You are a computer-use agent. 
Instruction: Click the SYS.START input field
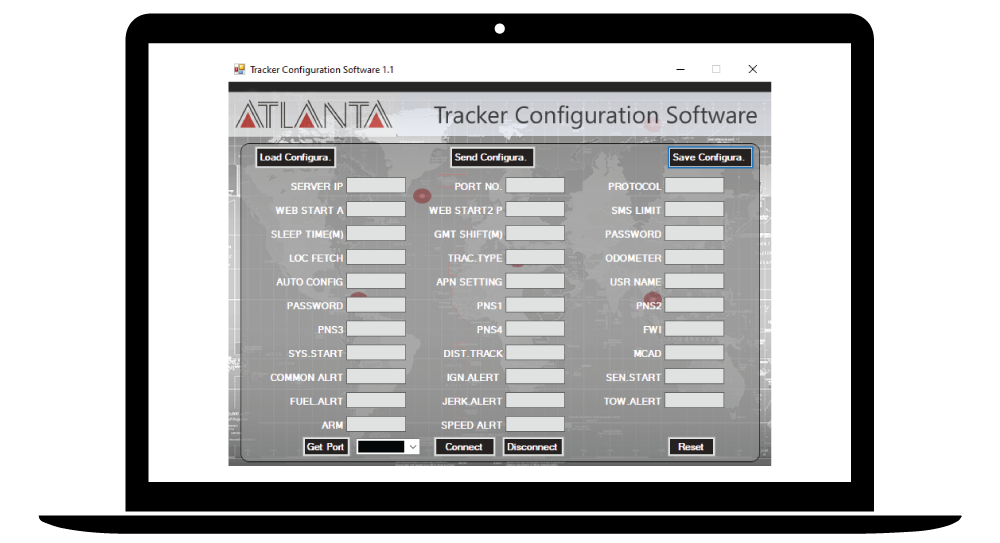coord(376,353)
